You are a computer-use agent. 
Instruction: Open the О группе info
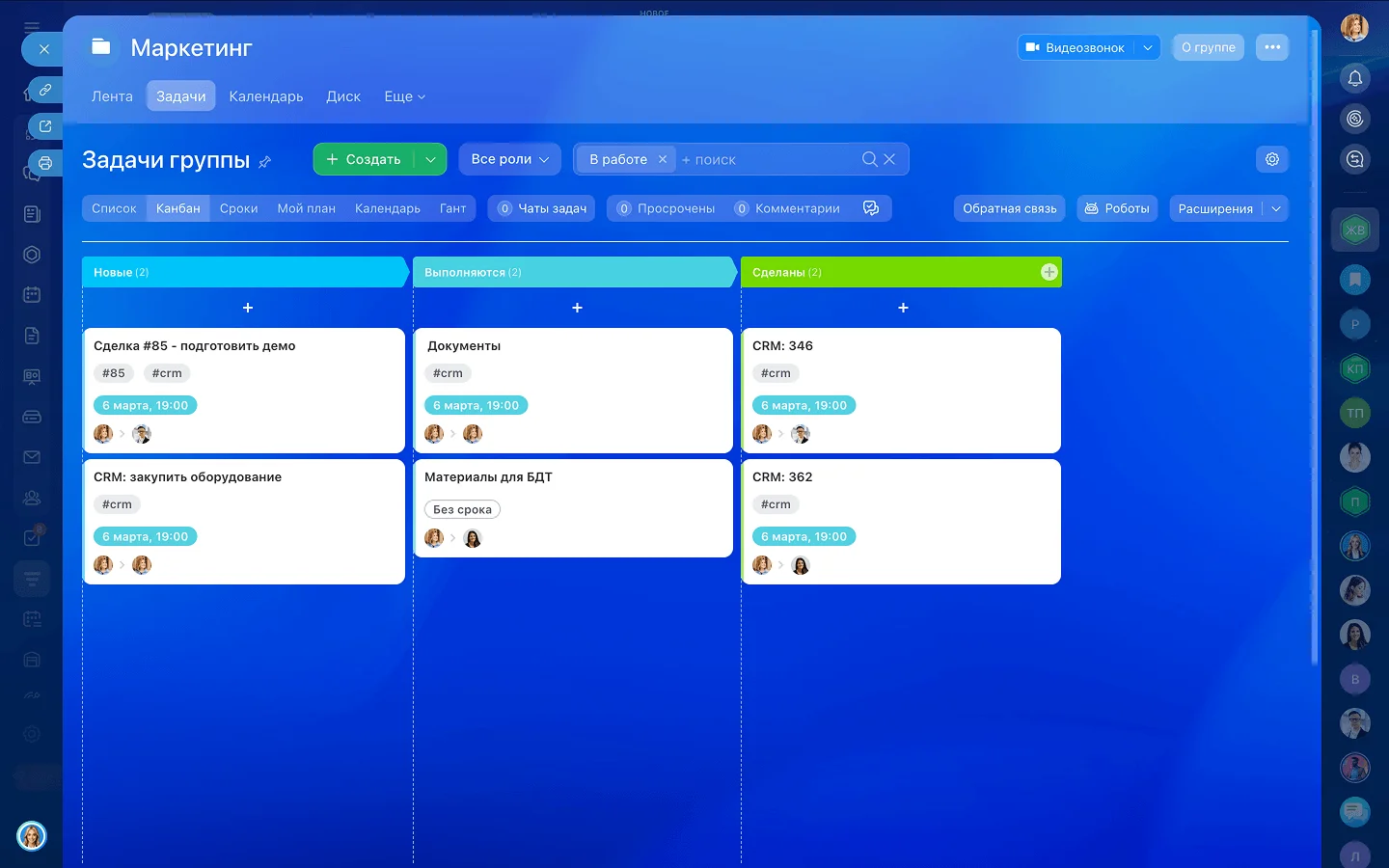click(1208, 47)
